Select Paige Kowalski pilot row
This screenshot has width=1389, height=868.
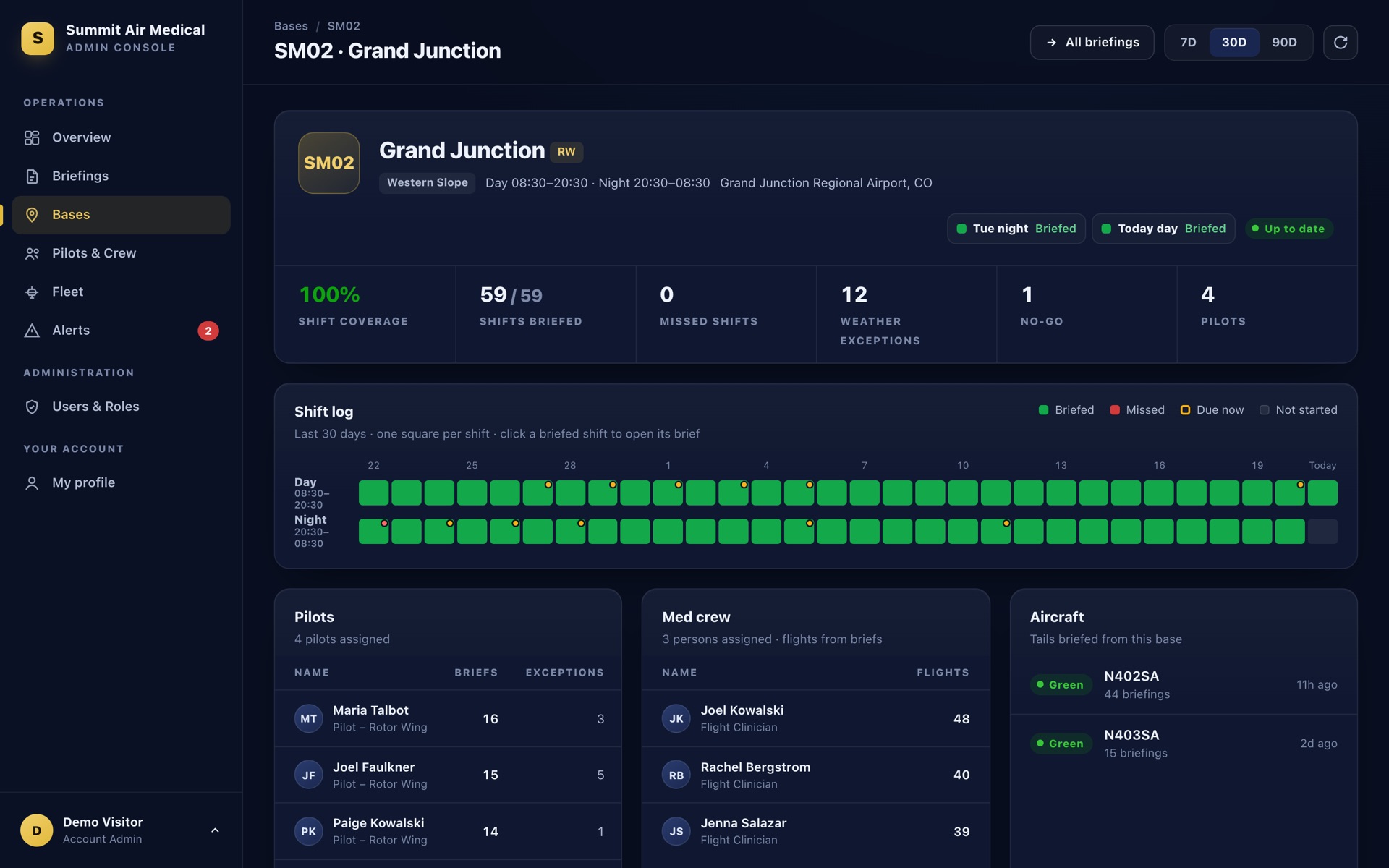click(448, 831)
